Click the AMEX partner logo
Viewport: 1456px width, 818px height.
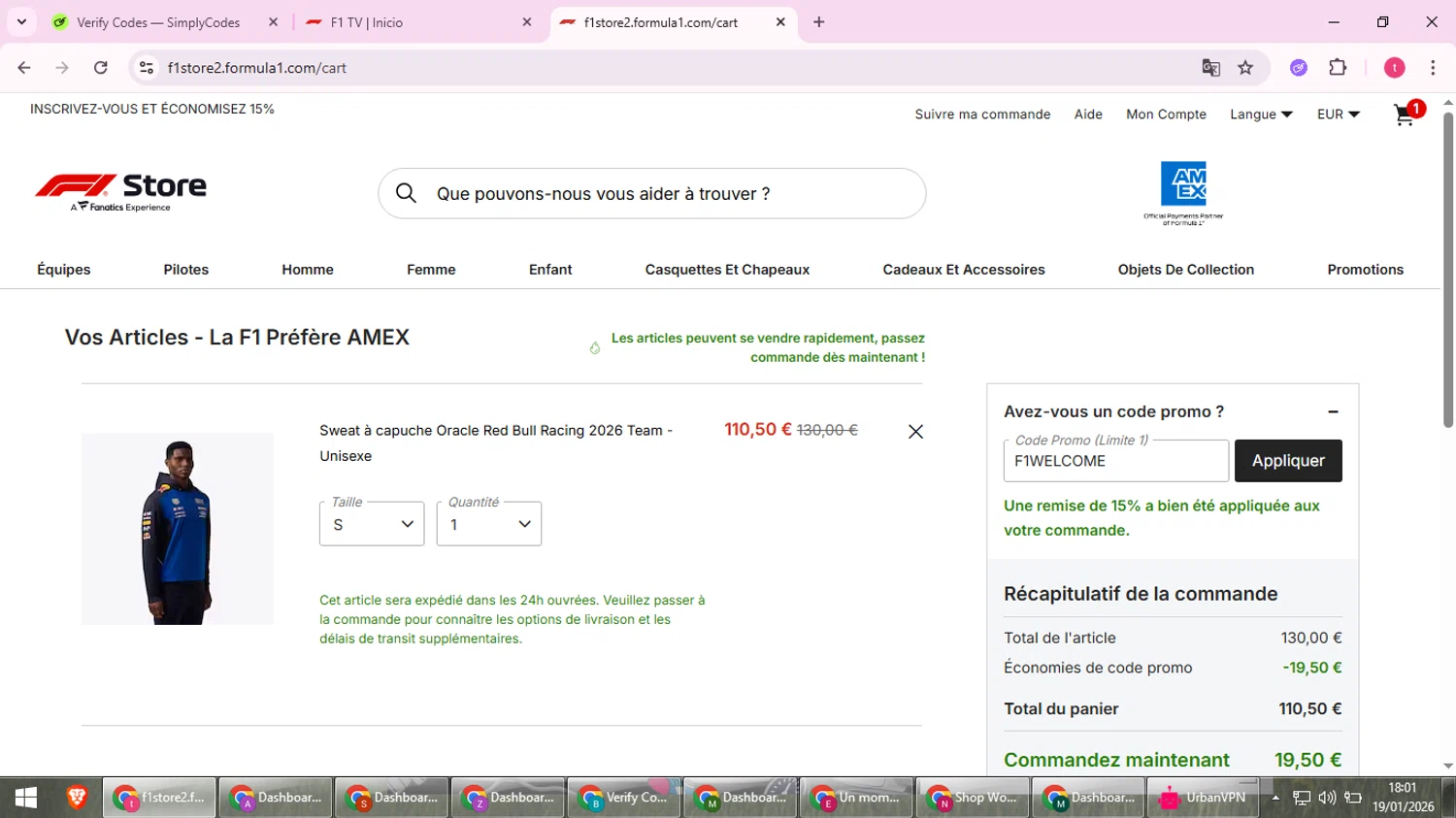pos(1183,193)
